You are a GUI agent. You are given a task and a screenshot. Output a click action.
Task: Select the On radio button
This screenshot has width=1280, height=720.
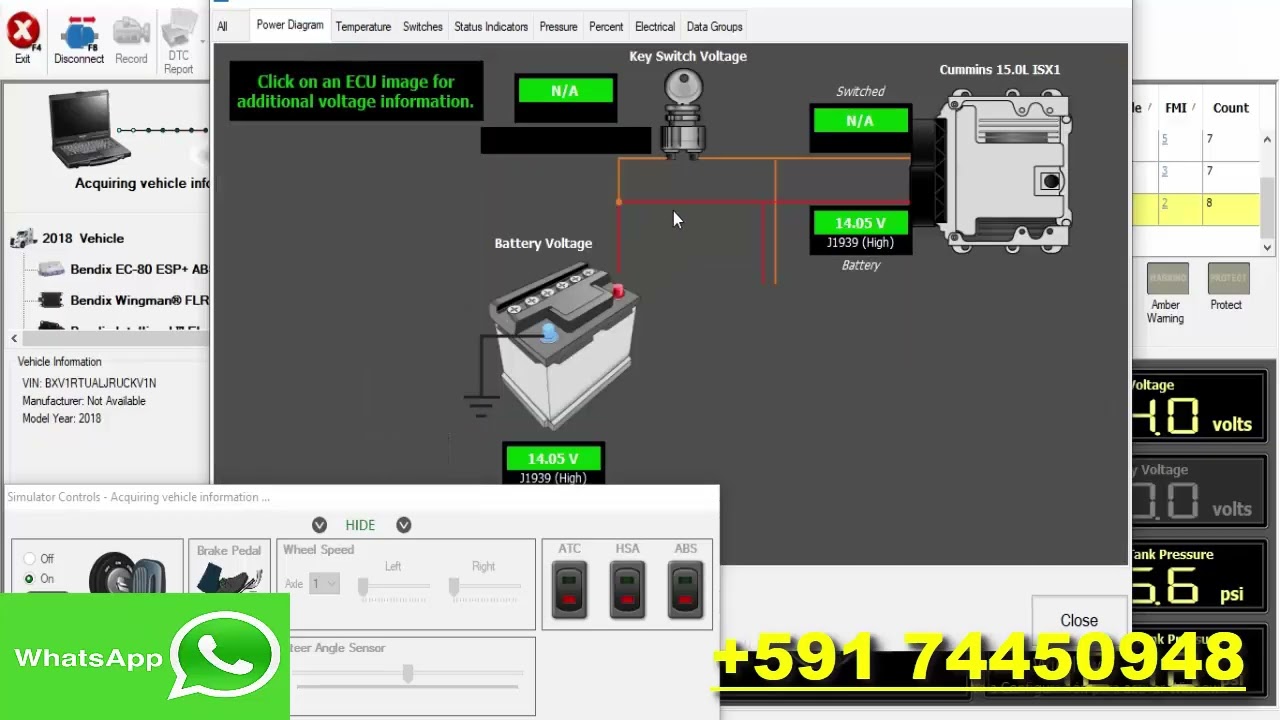29,579
